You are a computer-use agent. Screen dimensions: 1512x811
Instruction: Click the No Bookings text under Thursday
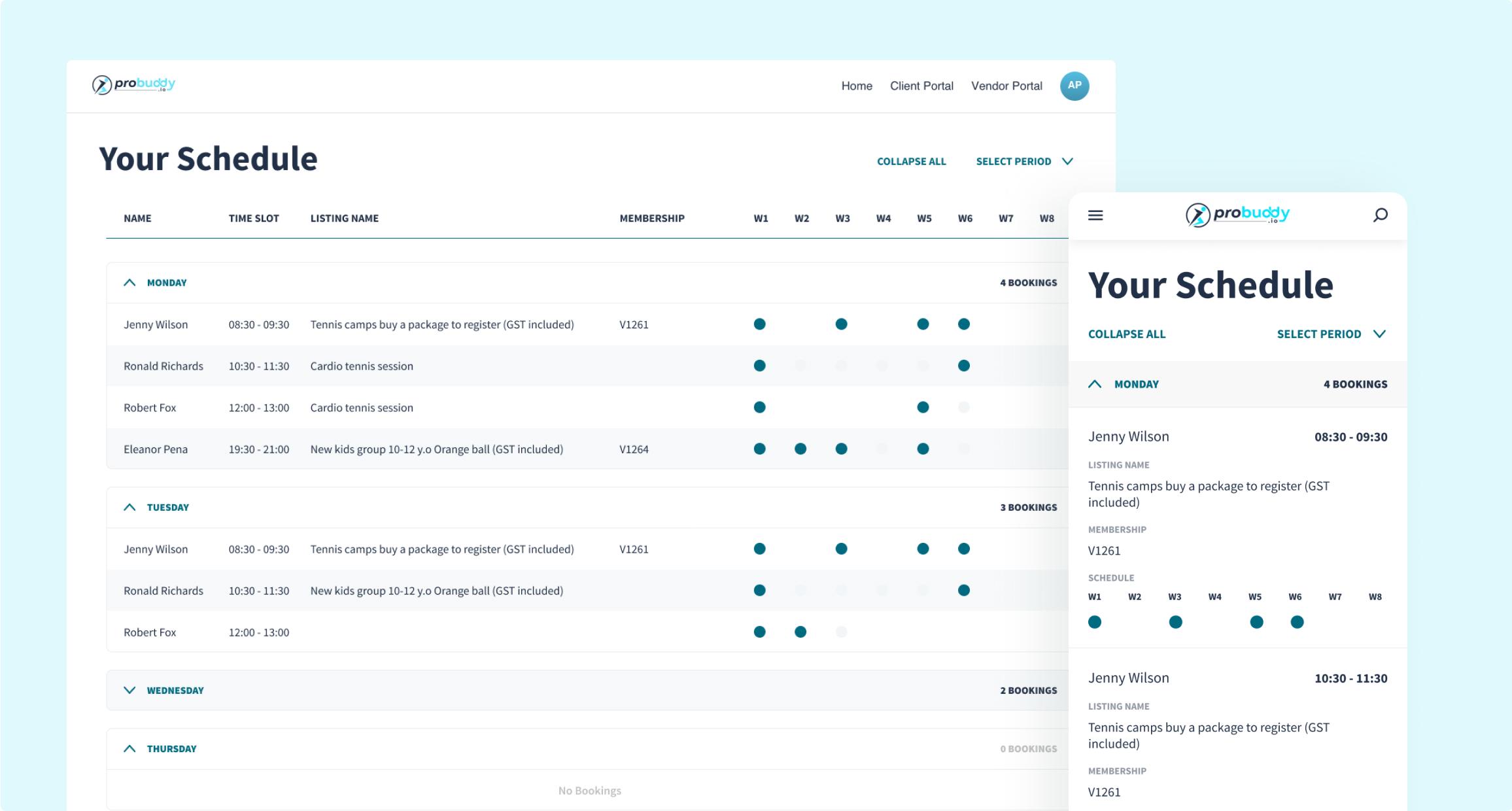(x=589, y=791)
